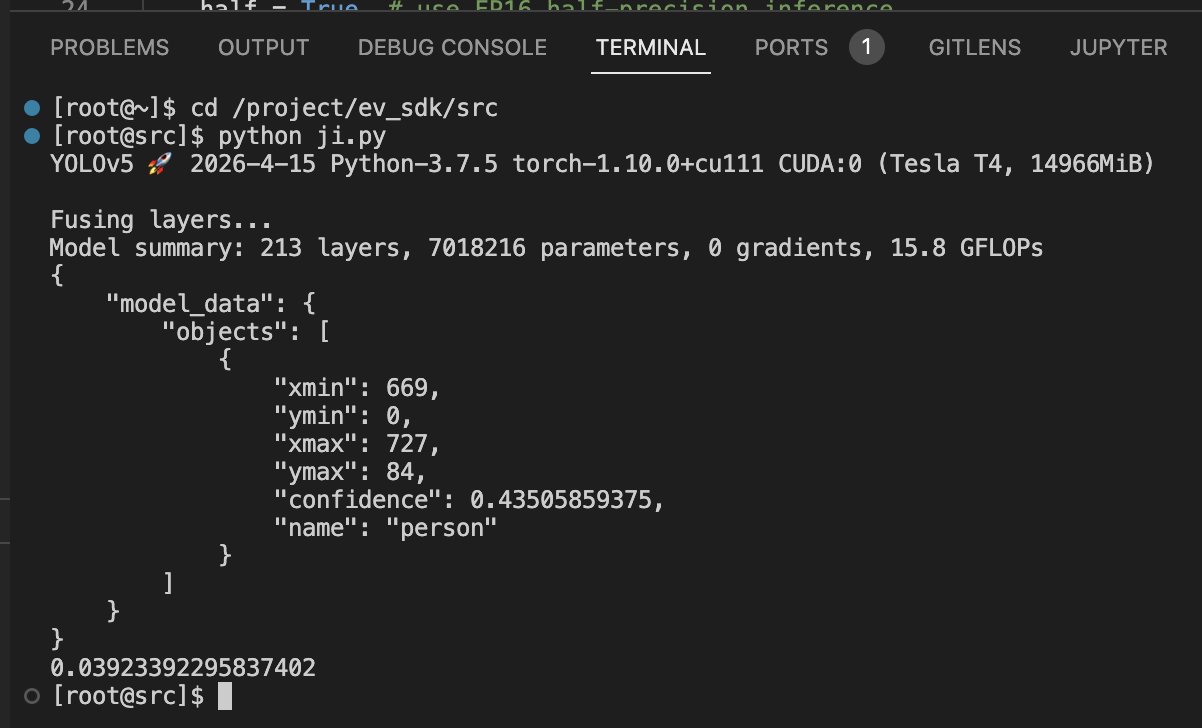This screenshot has width=1202, height=728.
Task: Click the elapsed time 0.03923392295837402 line
Action: tap(183, 667)
